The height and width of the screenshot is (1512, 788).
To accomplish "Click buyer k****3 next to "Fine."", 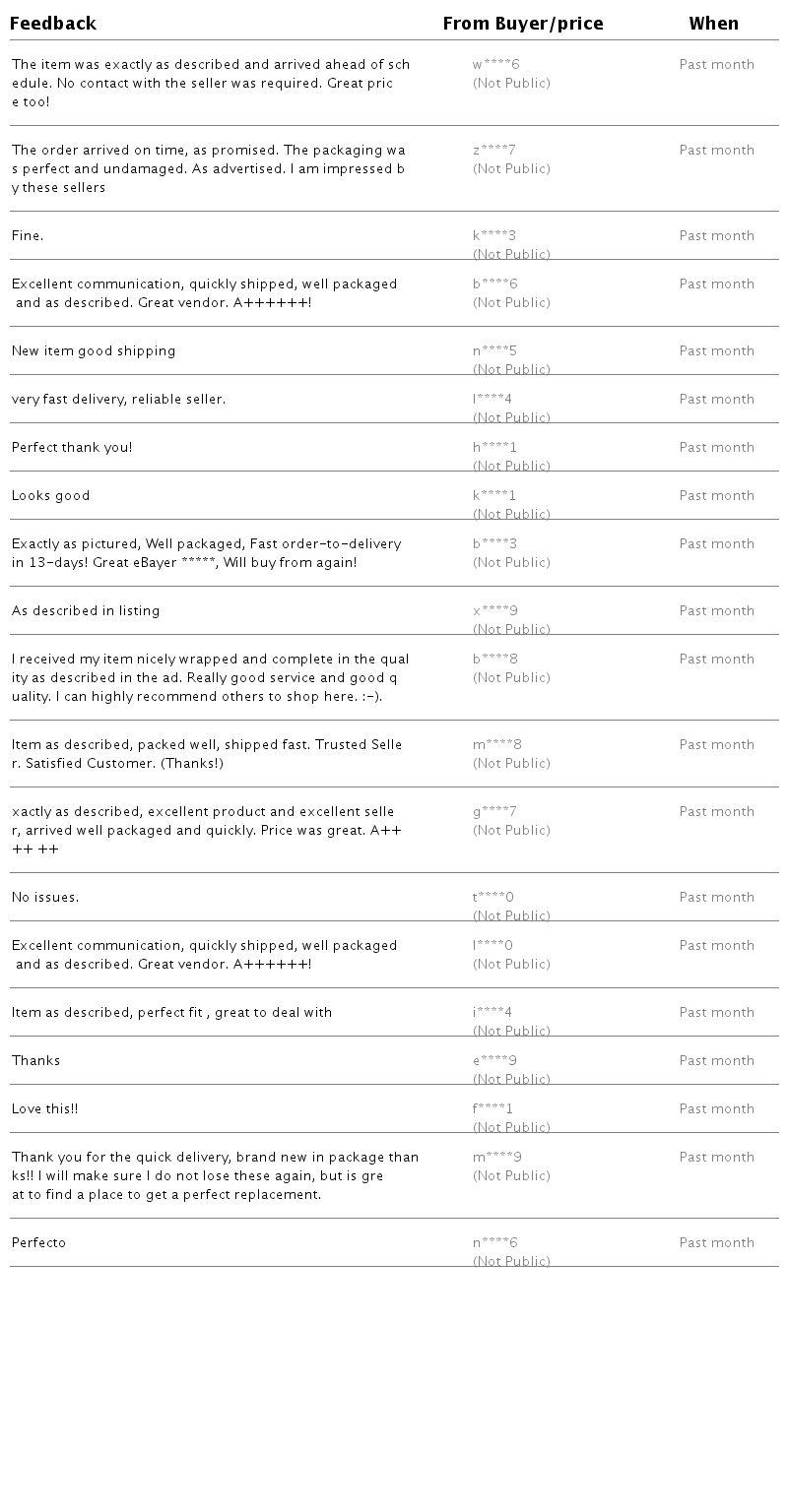I will pos(493,236).
